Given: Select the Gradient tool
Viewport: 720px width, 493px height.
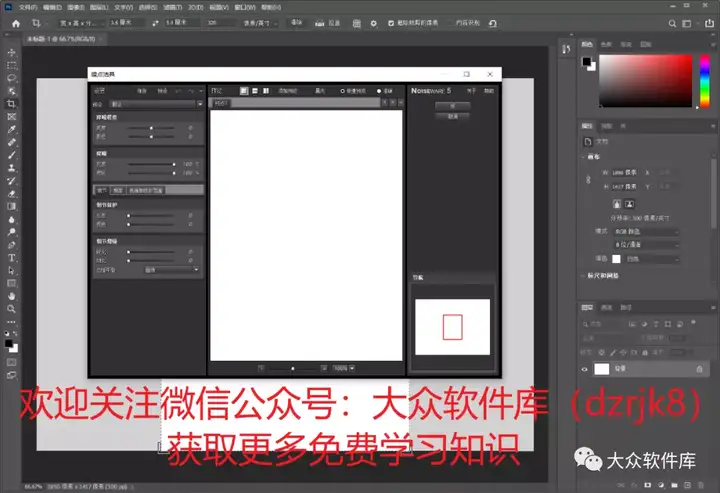Looking at the screenshot, I should 11,207.
